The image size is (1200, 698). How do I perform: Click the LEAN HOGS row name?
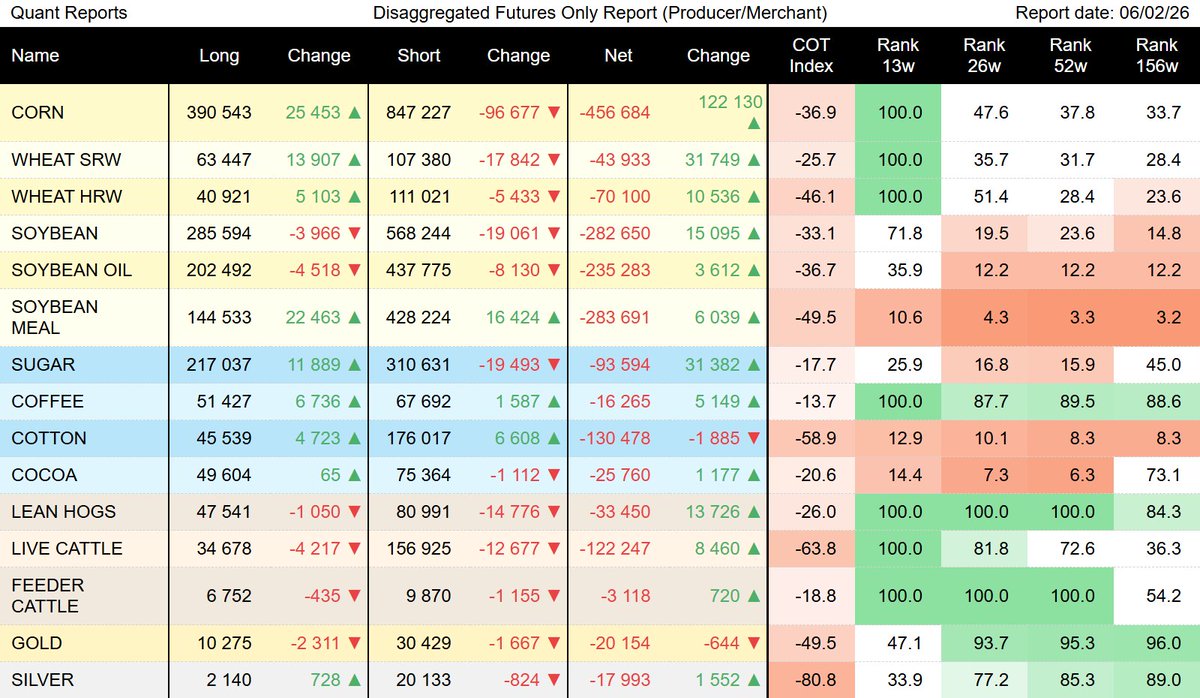point(63,512)
